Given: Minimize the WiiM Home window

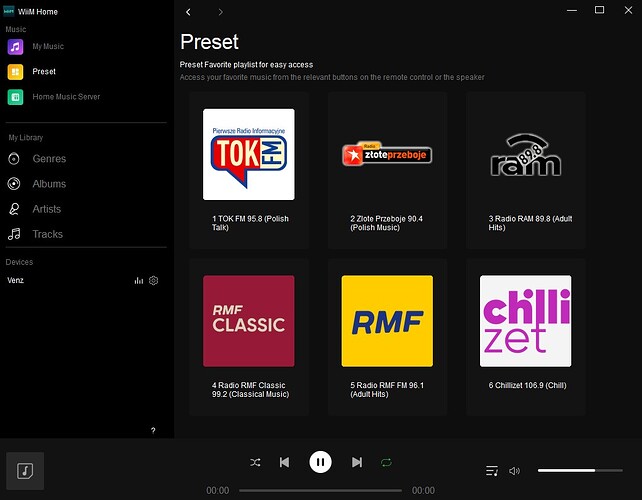Looking at the screenshot, I should 572,10.
